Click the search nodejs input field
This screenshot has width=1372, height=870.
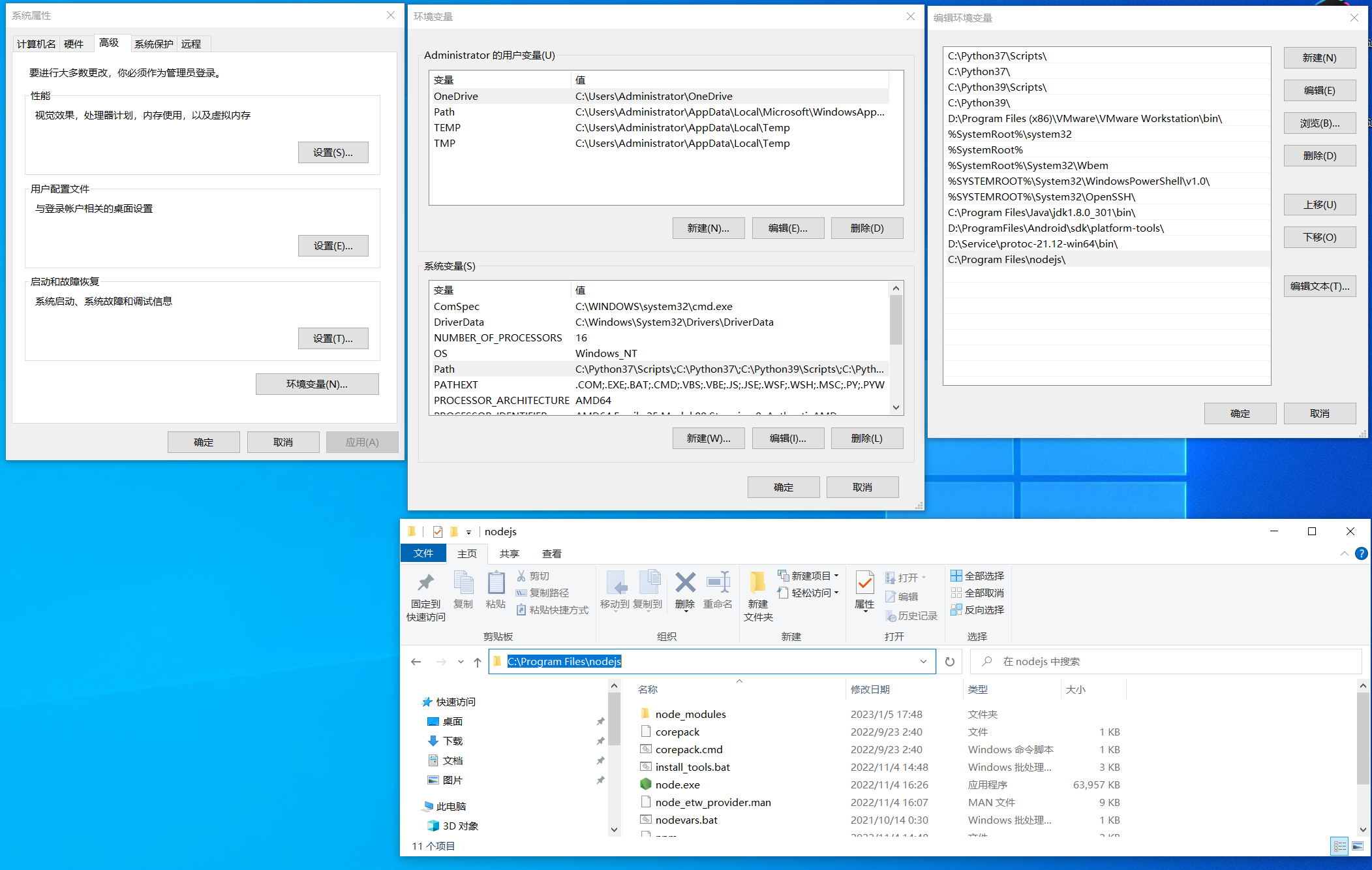pyautogui.click(x=1166, y=661)
